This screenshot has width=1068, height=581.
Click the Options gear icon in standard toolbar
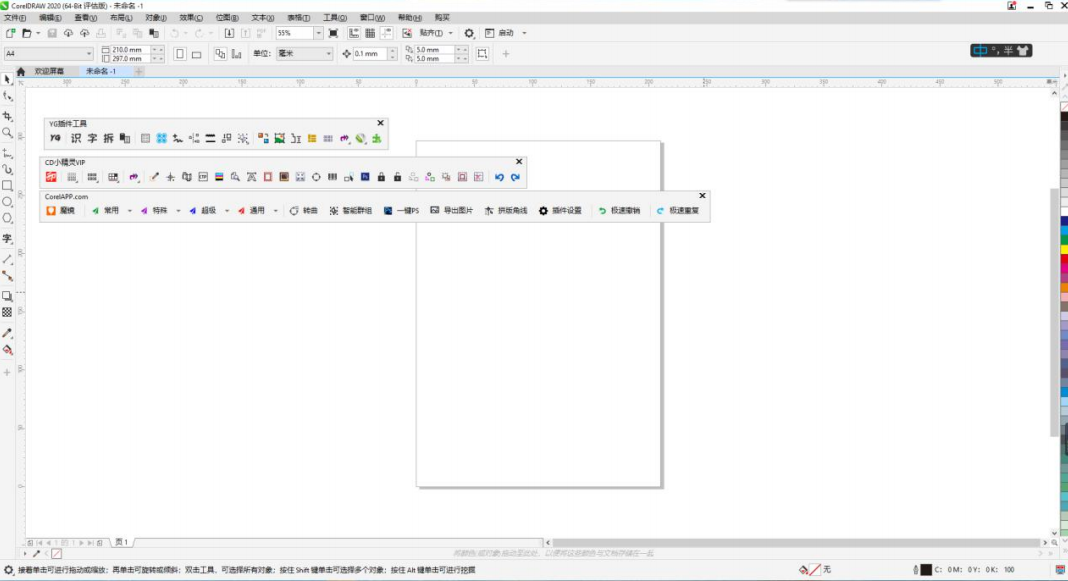pos(469,33)
